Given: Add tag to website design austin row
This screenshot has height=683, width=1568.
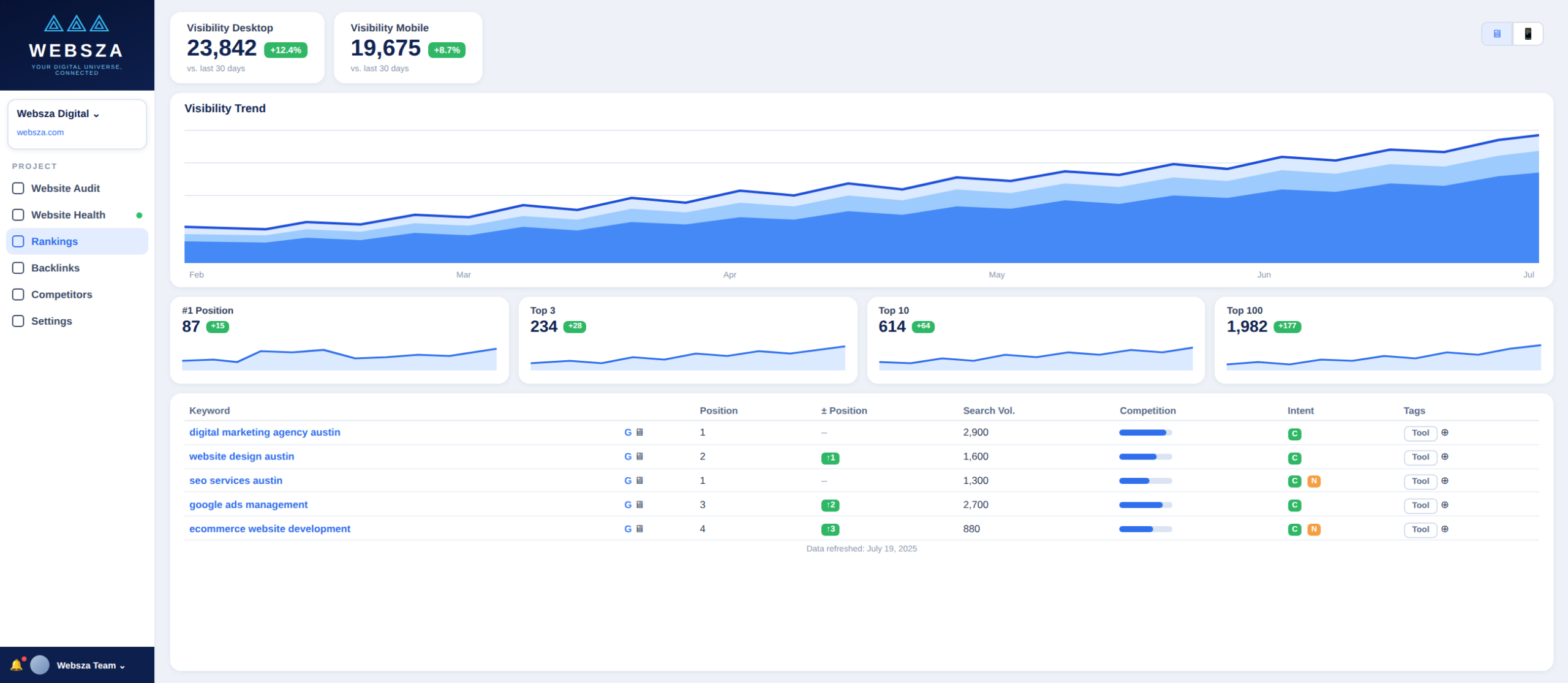Looking at the screenshot, I should coord(1445,456).
